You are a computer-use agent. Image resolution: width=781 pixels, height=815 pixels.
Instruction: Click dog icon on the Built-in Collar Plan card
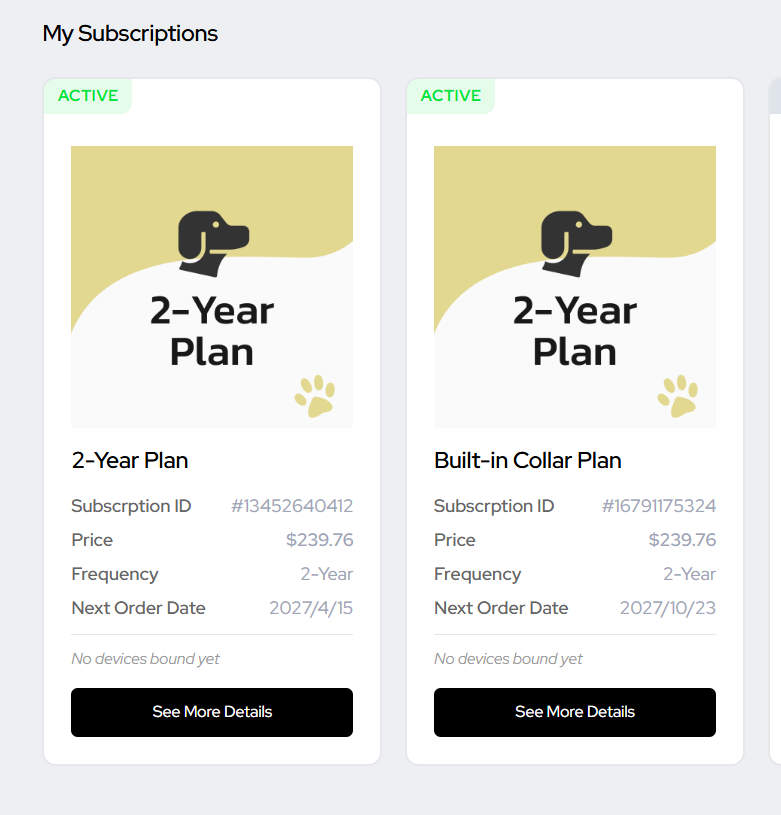pos(575,243)
